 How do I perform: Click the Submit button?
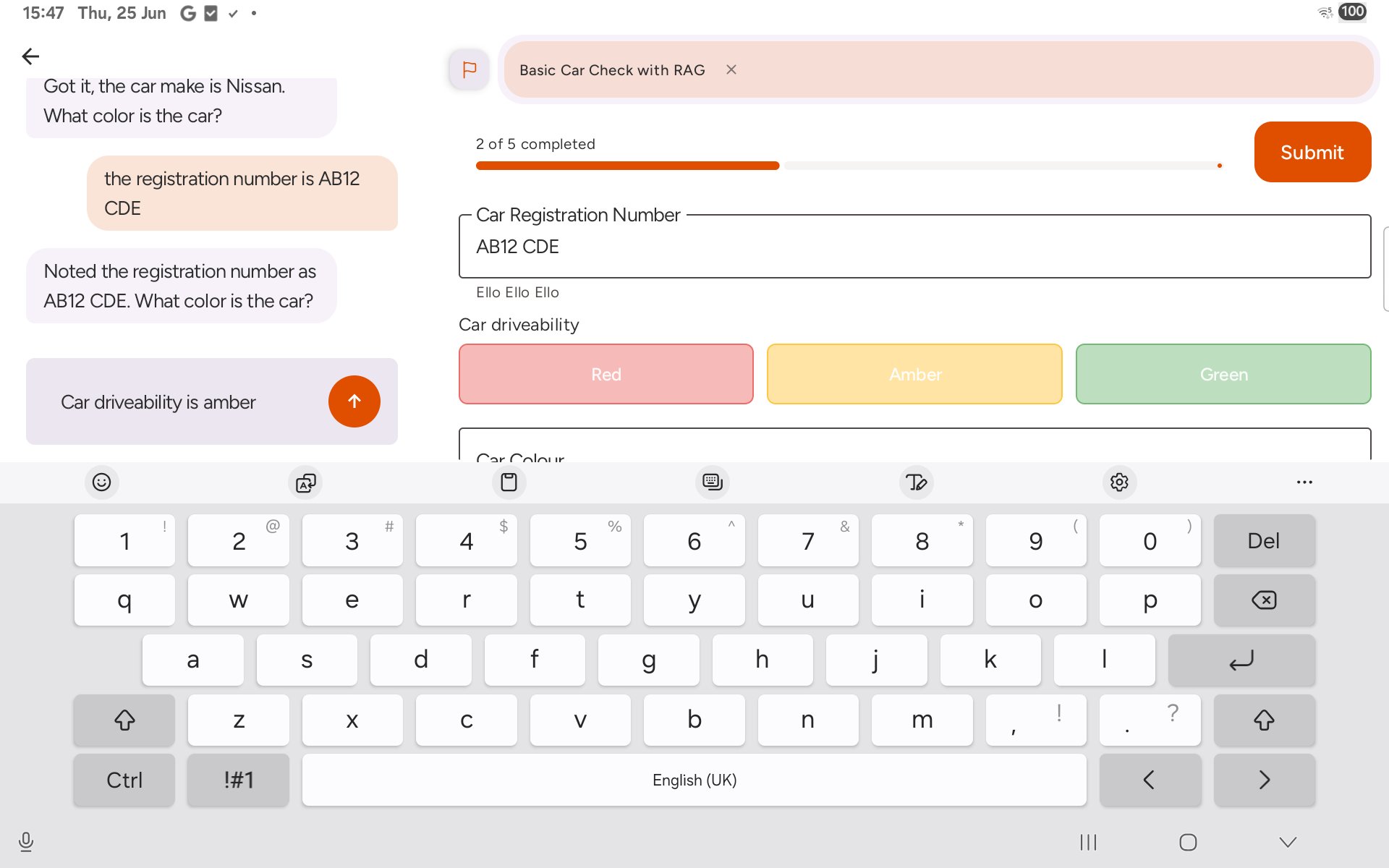1312,152
